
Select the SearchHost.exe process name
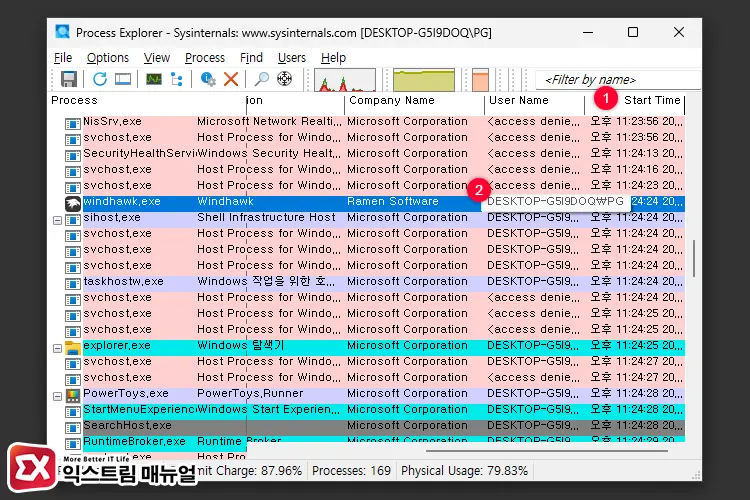point(127,425)
